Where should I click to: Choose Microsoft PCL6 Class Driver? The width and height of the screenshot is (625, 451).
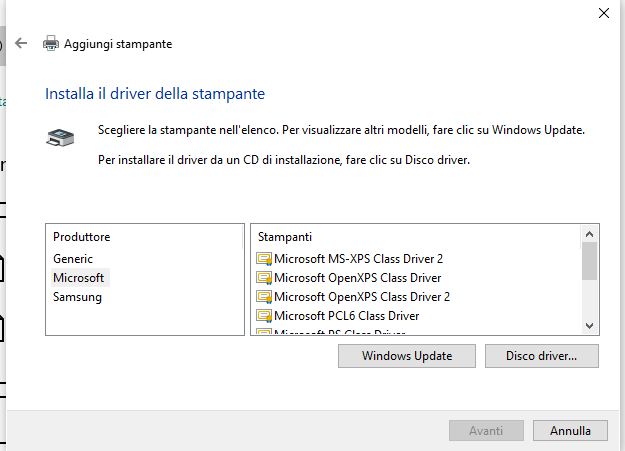(346, 316)
